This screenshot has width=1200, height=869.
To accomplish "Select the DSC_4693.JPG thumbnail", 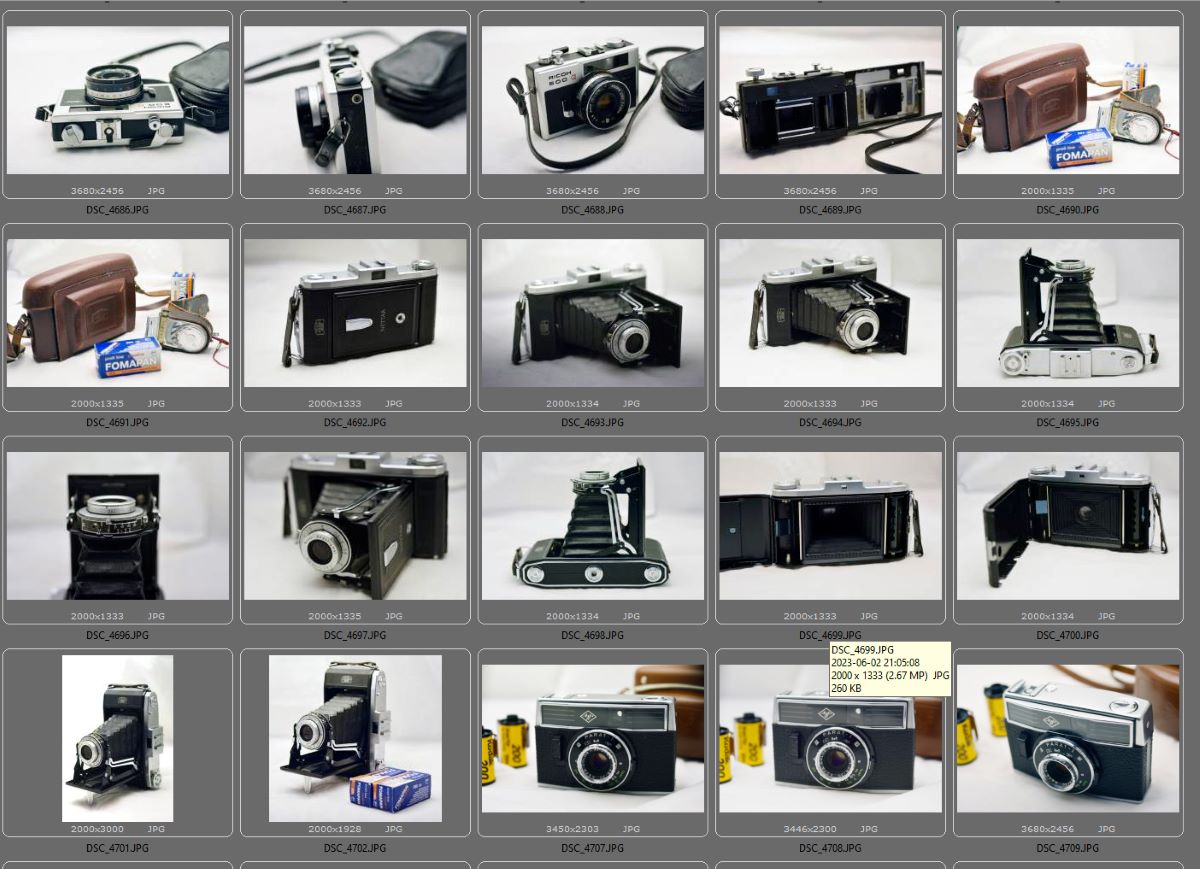I will (x=592, y=313).
